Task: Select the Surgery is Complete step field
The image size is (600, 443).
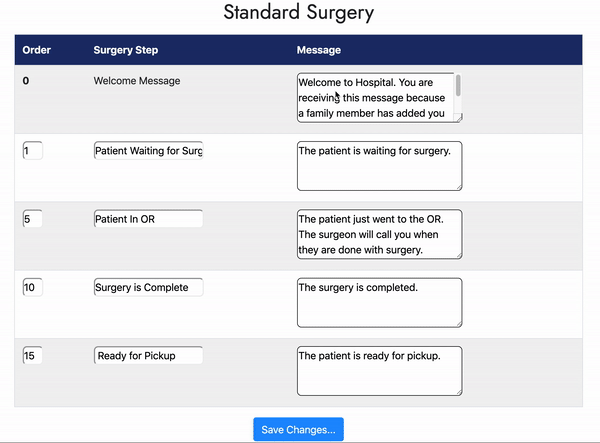Action: point(148,288)
